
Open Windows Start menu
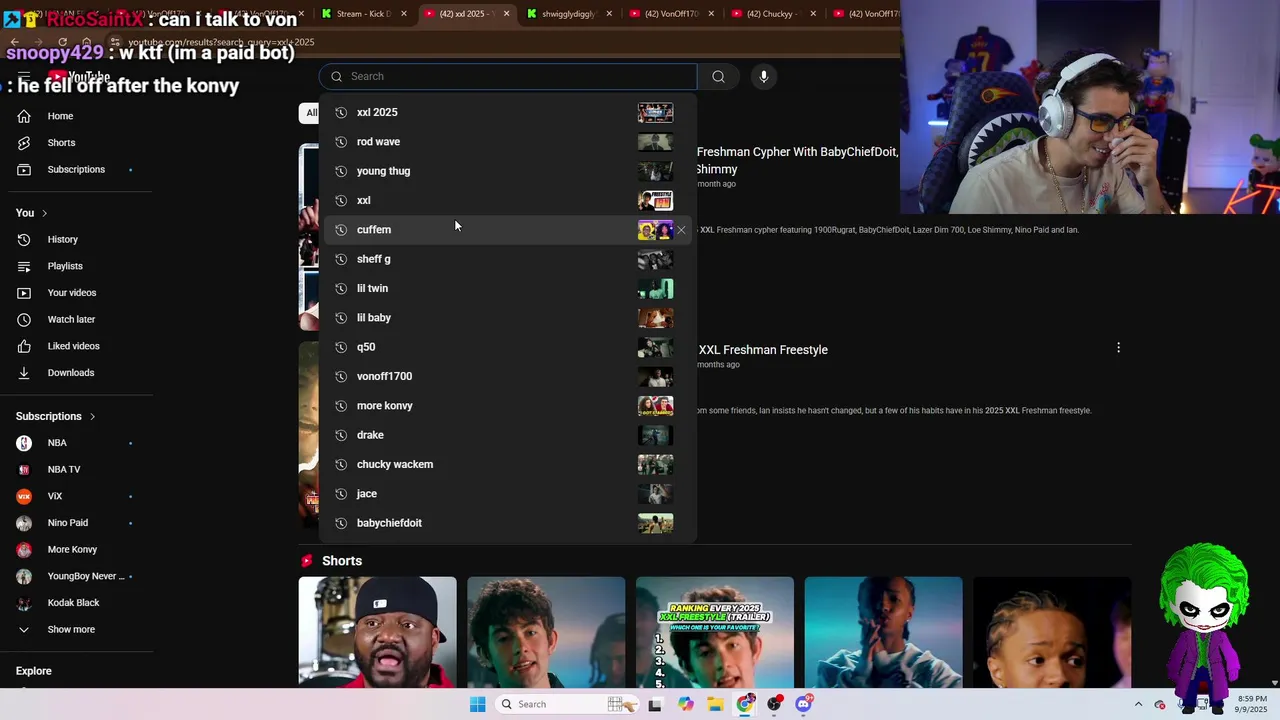[x=477, y=704]
